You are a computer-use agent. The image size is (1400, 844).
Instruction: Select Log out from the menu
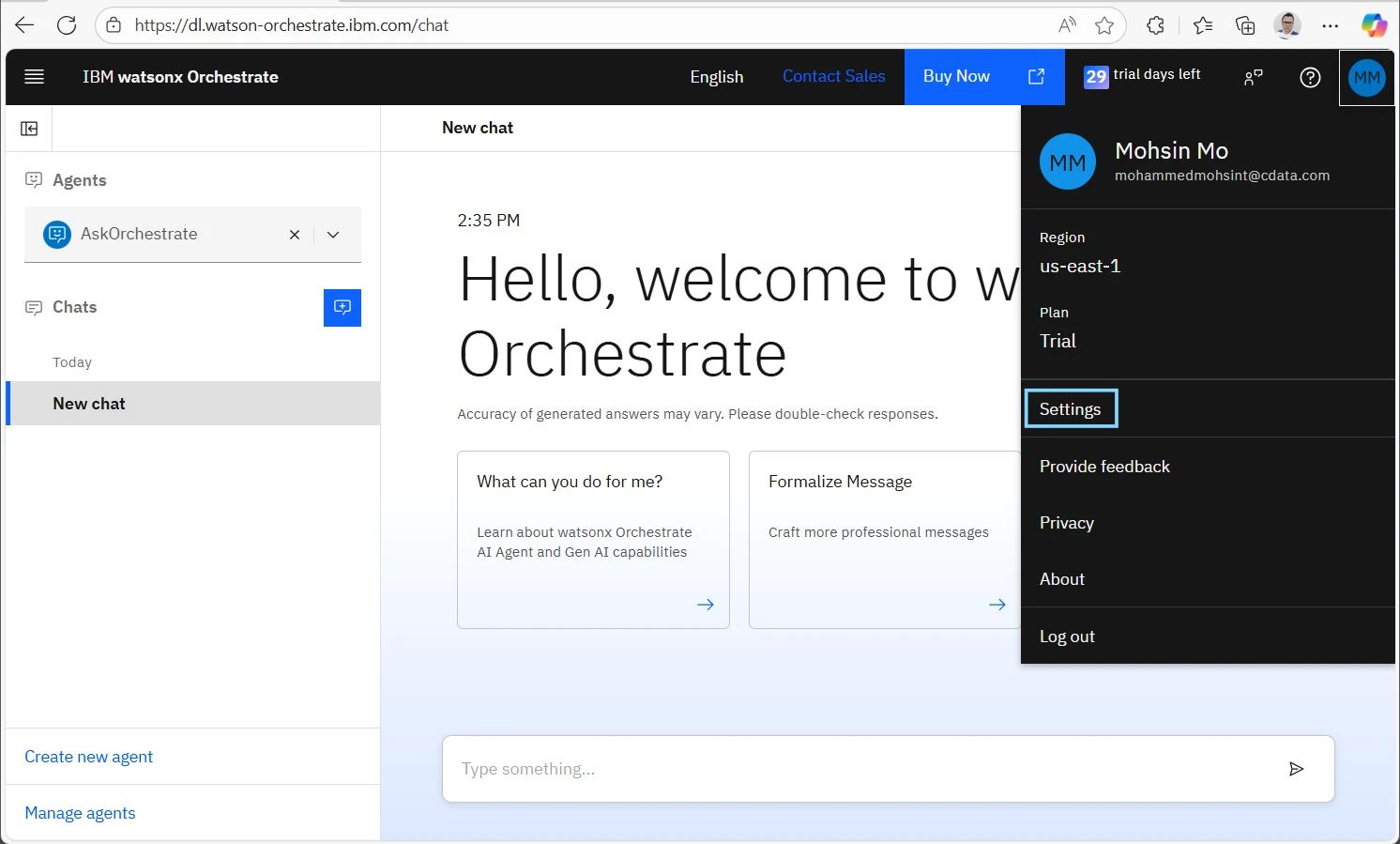tap(1067, 637)
